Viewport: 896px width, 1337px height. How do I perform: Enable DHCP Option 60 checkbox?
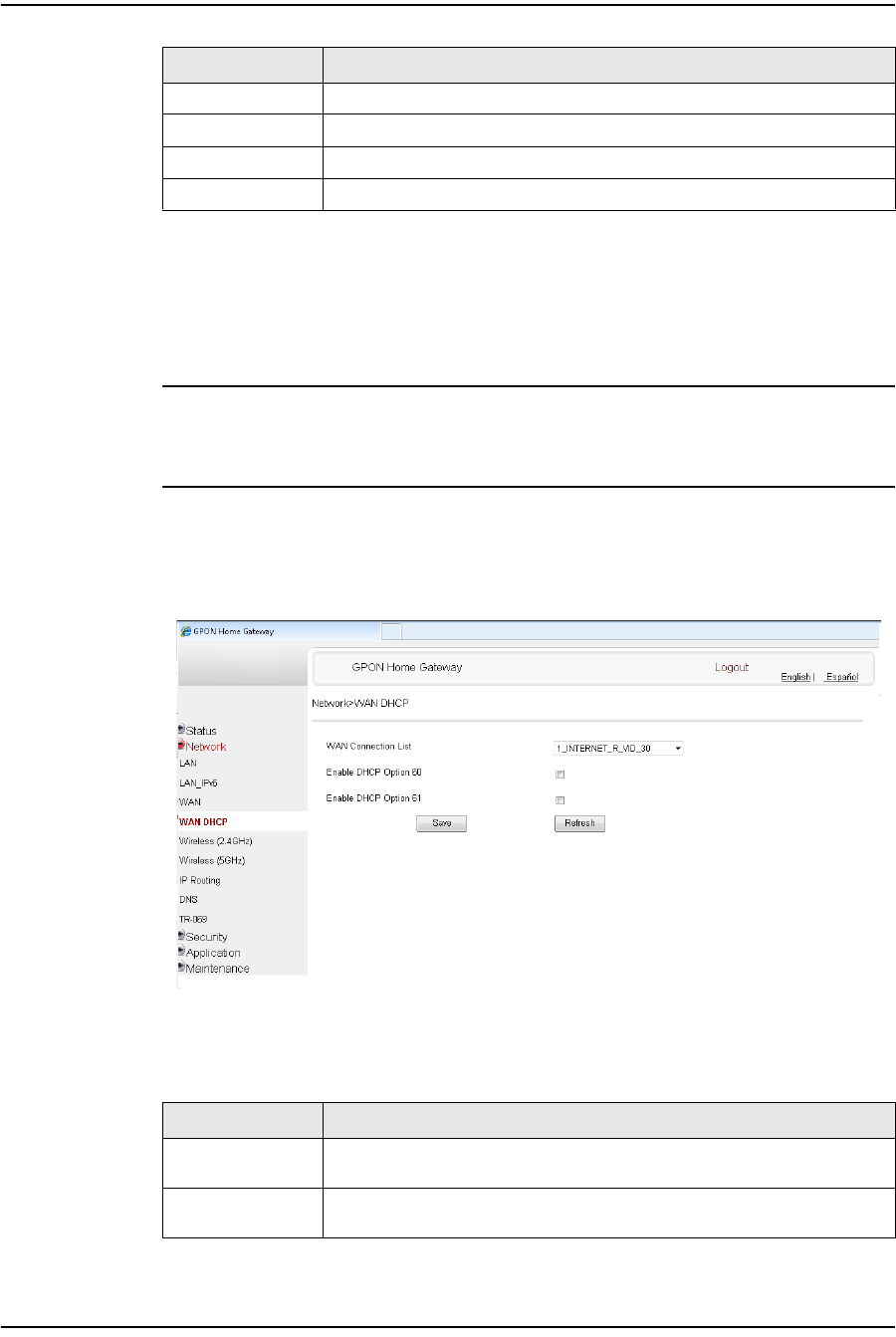(560, 775)
